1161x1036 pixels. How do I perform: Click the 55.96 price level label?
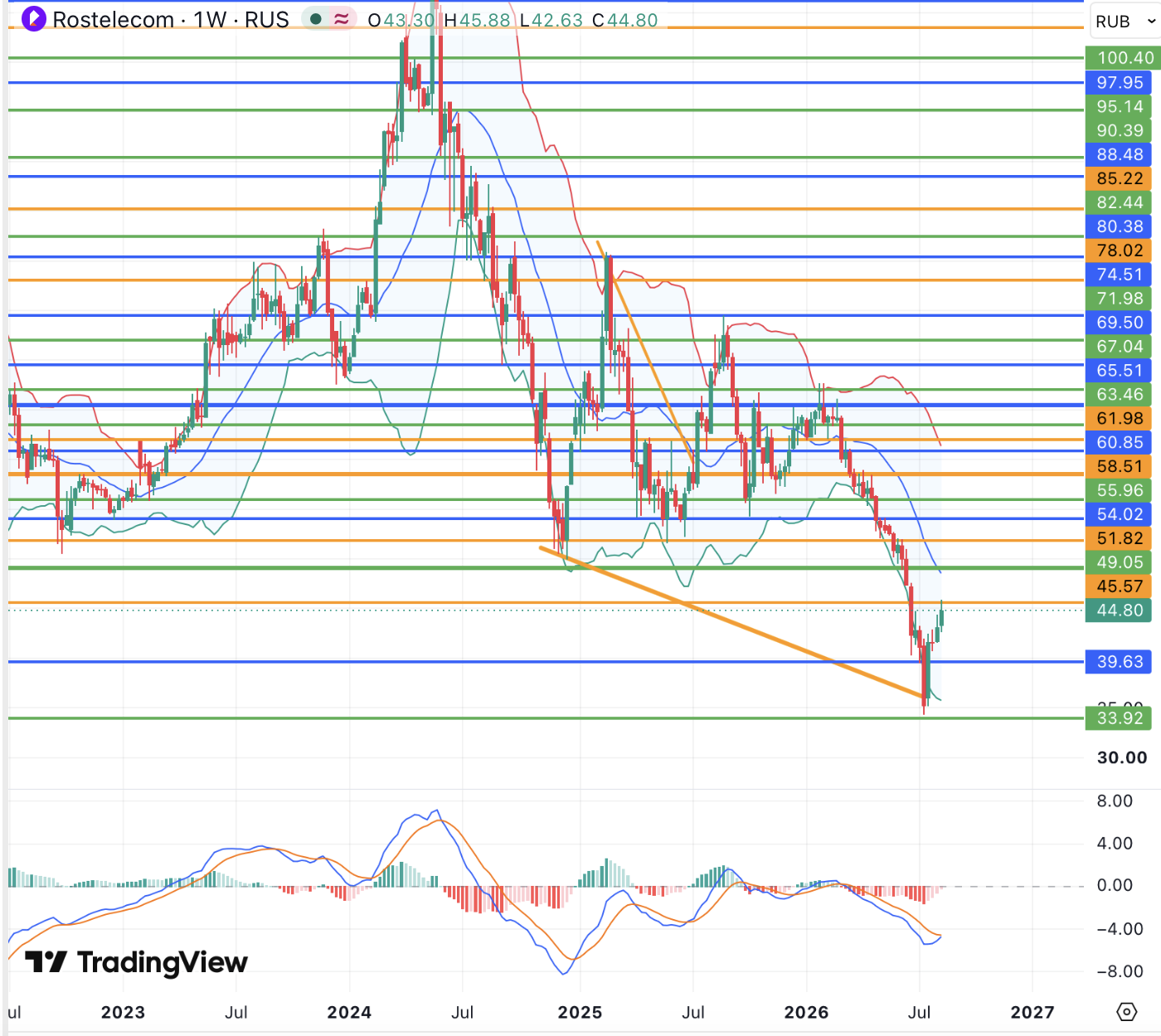point(1119,491)
